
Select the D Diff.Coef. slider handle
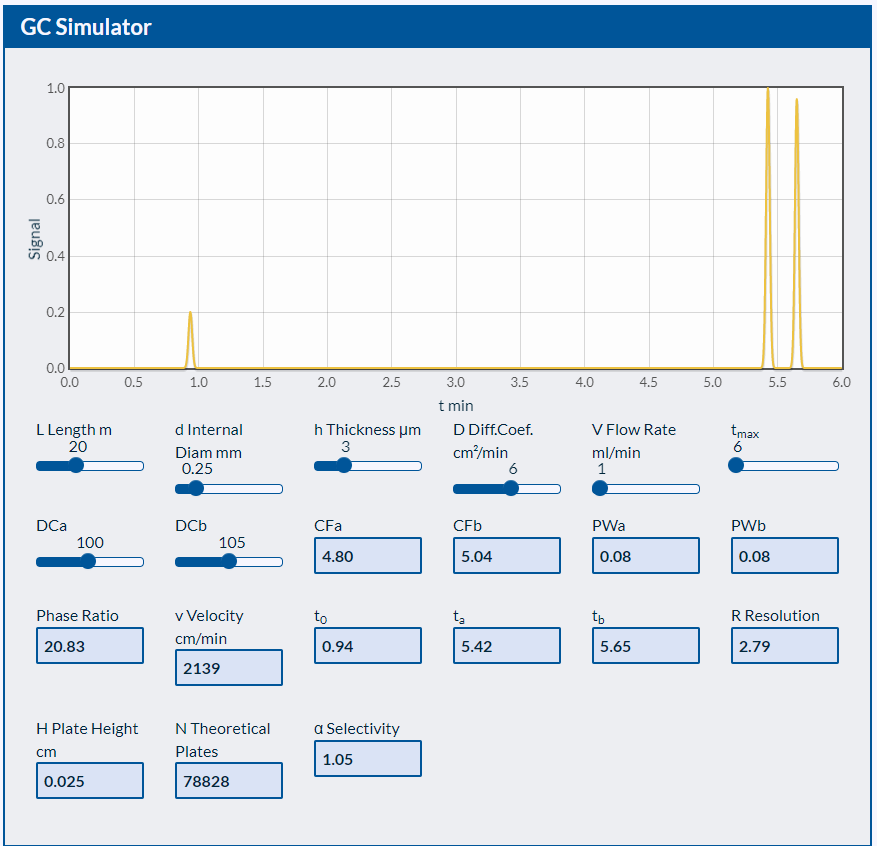coord(511,488)
